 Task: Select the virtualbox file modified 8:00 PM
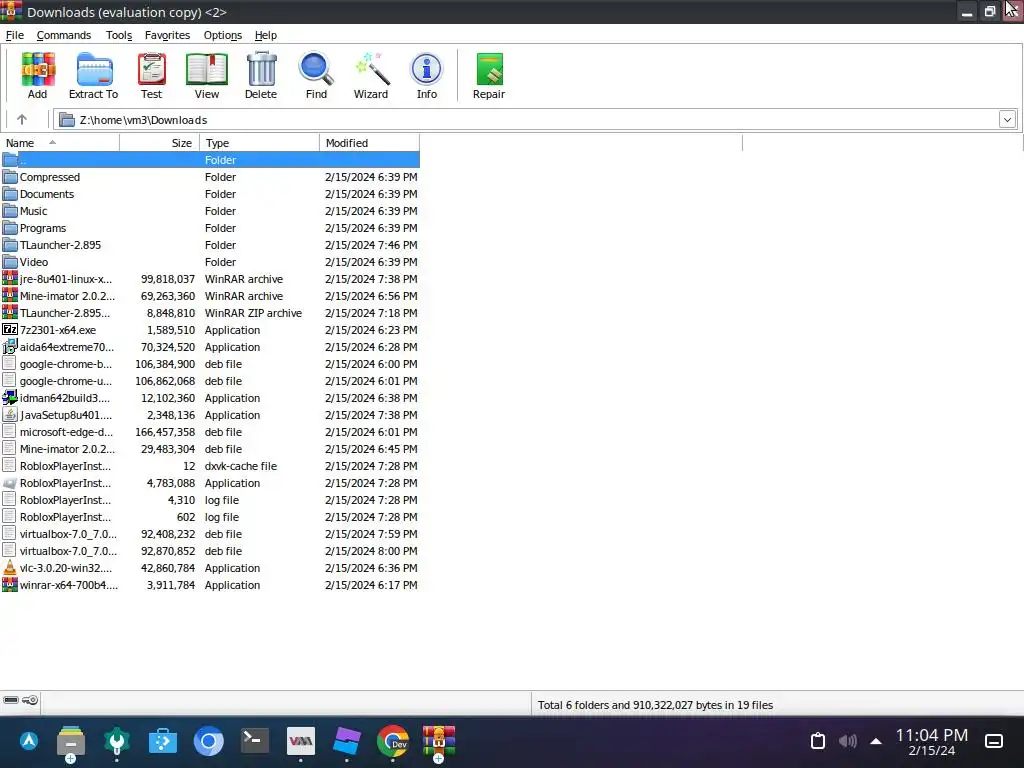tap(210, 551)
